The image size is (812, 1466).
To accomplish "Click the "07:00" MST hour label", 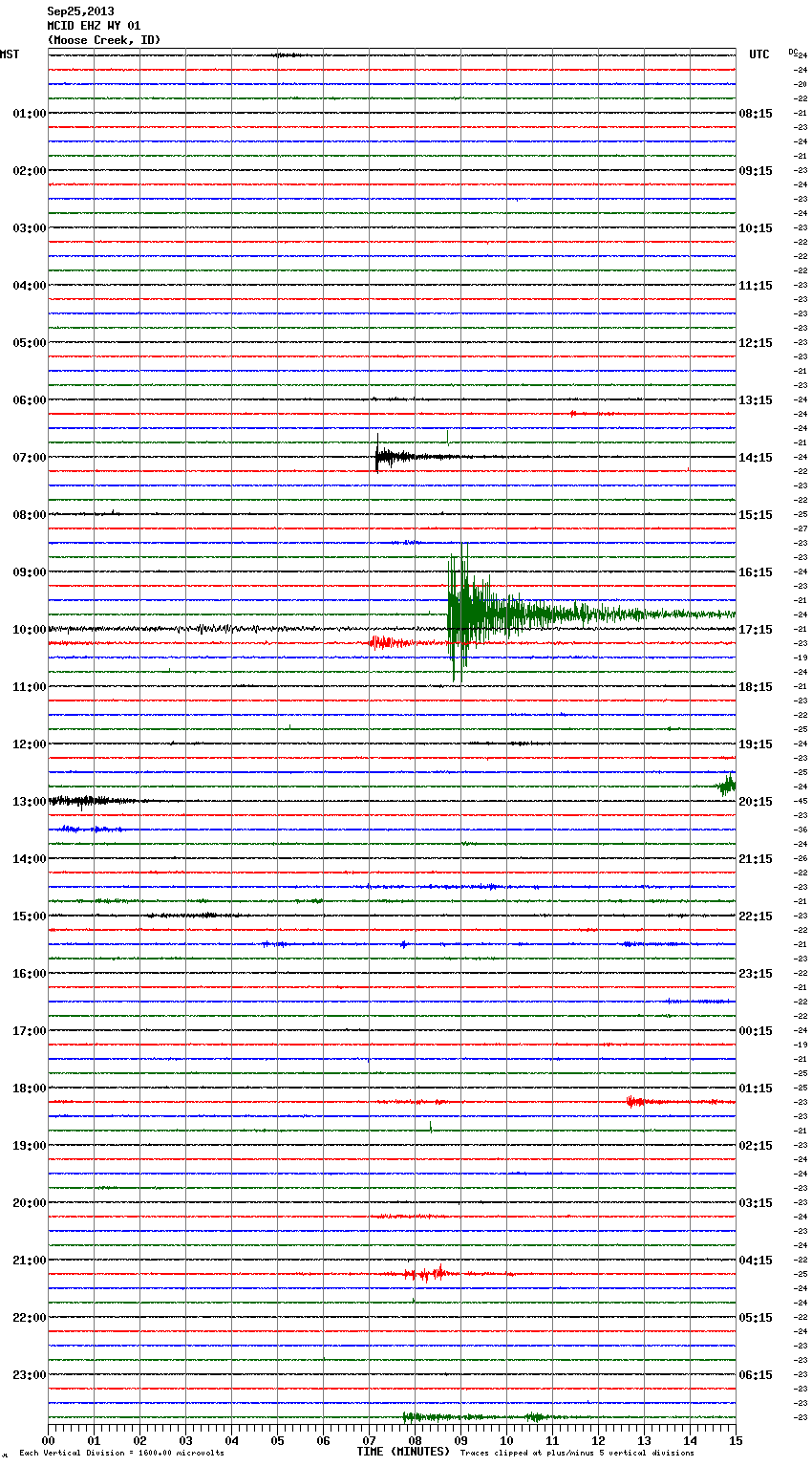I will 30,458.
